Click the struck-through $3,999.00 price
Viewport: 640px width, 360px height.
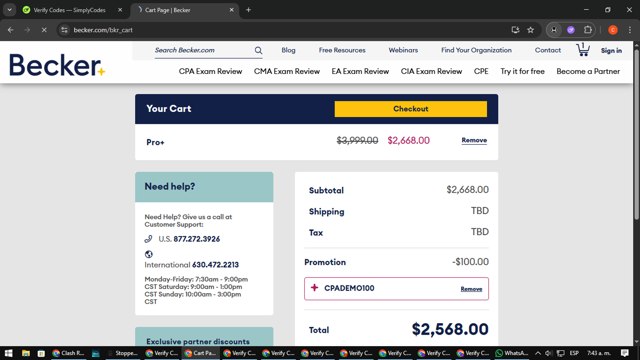coord(357,140)
